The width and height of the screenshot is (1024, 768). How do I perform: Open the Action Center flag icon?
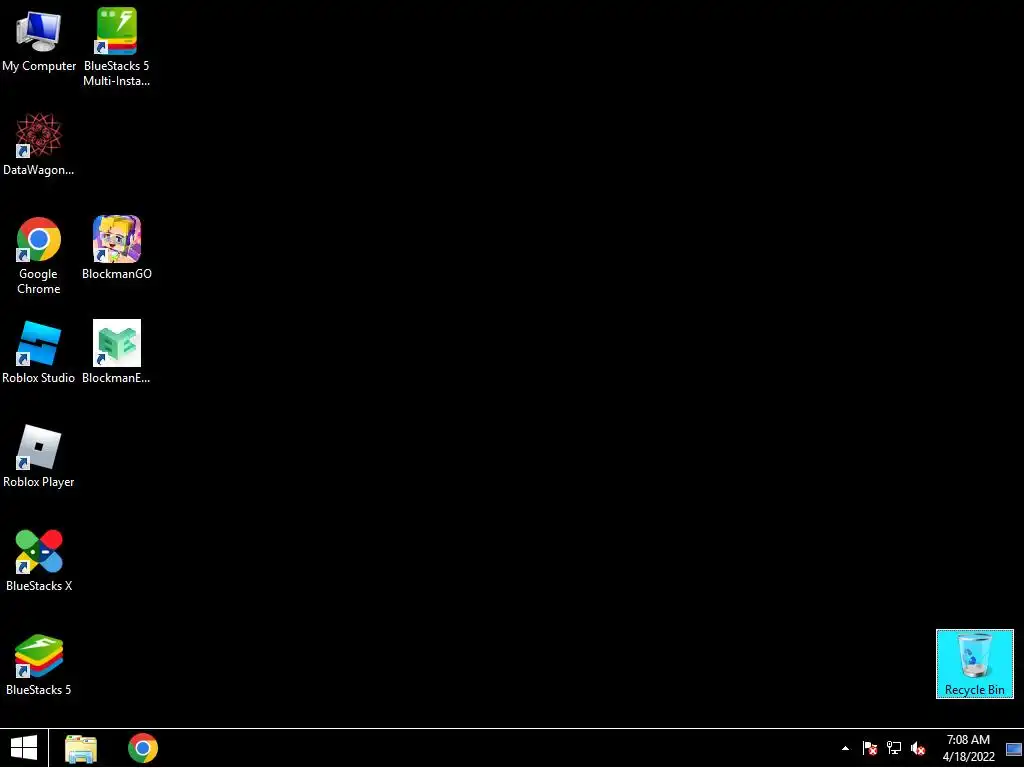point(870,748)
